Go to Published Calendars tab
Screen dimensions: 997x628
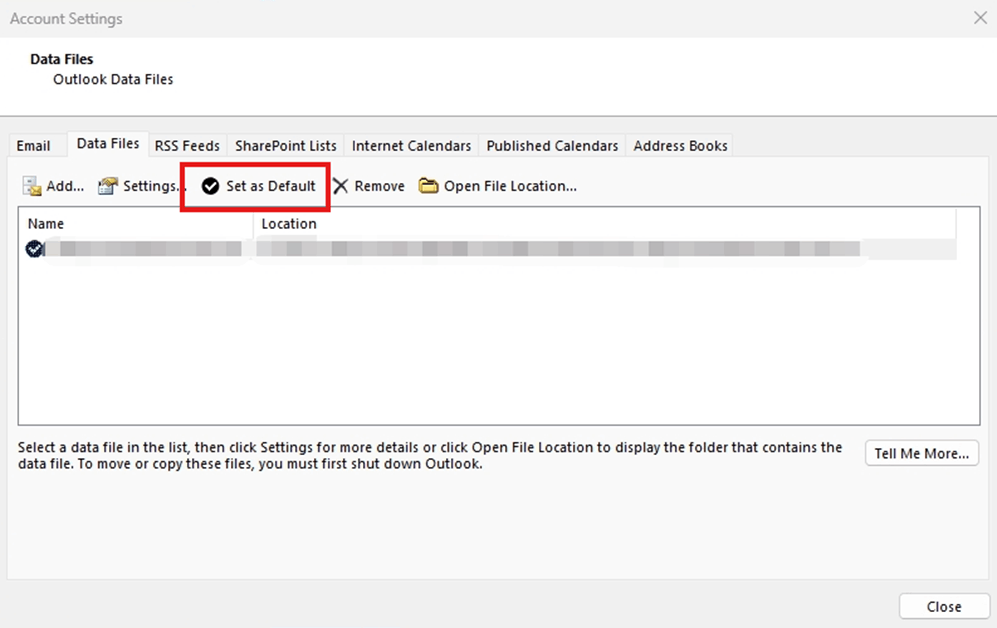coord(552,146)
